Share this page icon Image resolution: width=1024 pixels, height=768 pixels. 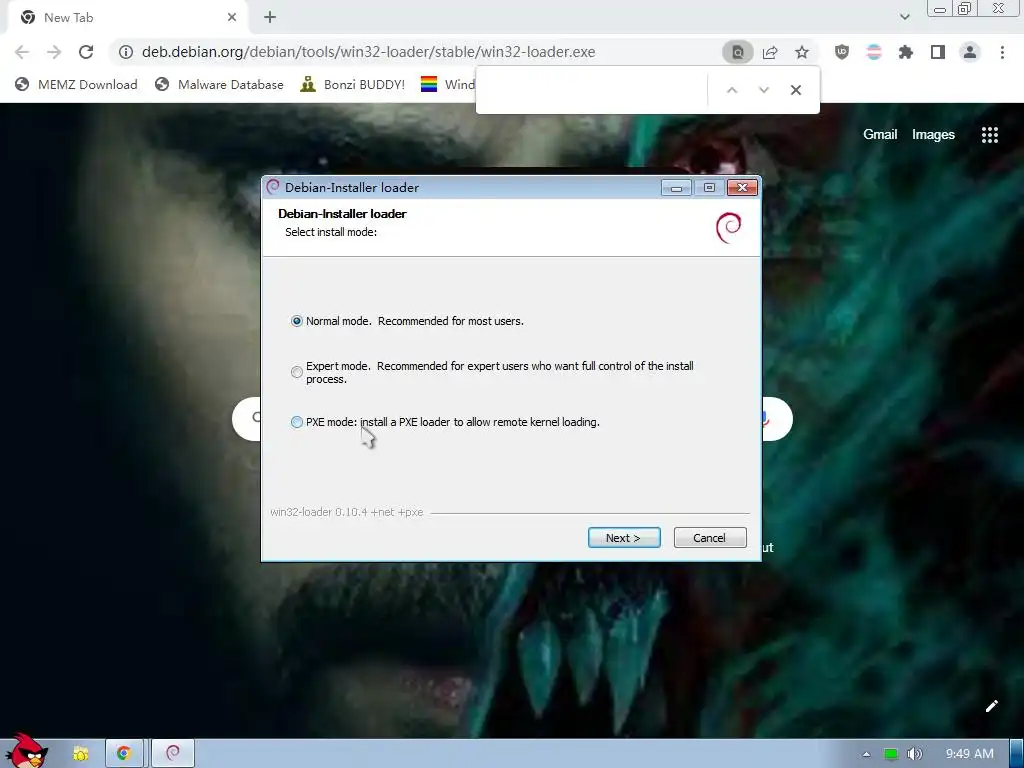tap(770, 52)
